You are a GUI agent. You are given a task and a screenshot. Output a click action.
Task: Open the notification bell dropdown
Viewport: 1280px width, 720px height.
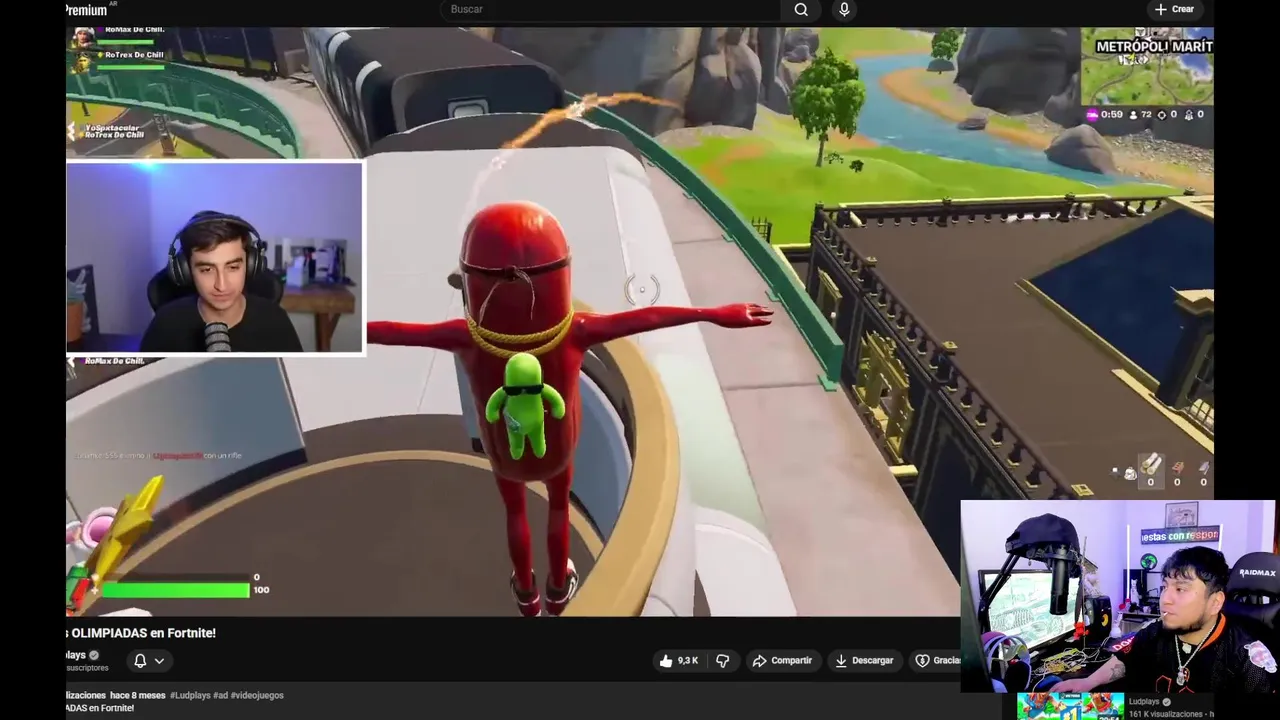click(148, 660)
